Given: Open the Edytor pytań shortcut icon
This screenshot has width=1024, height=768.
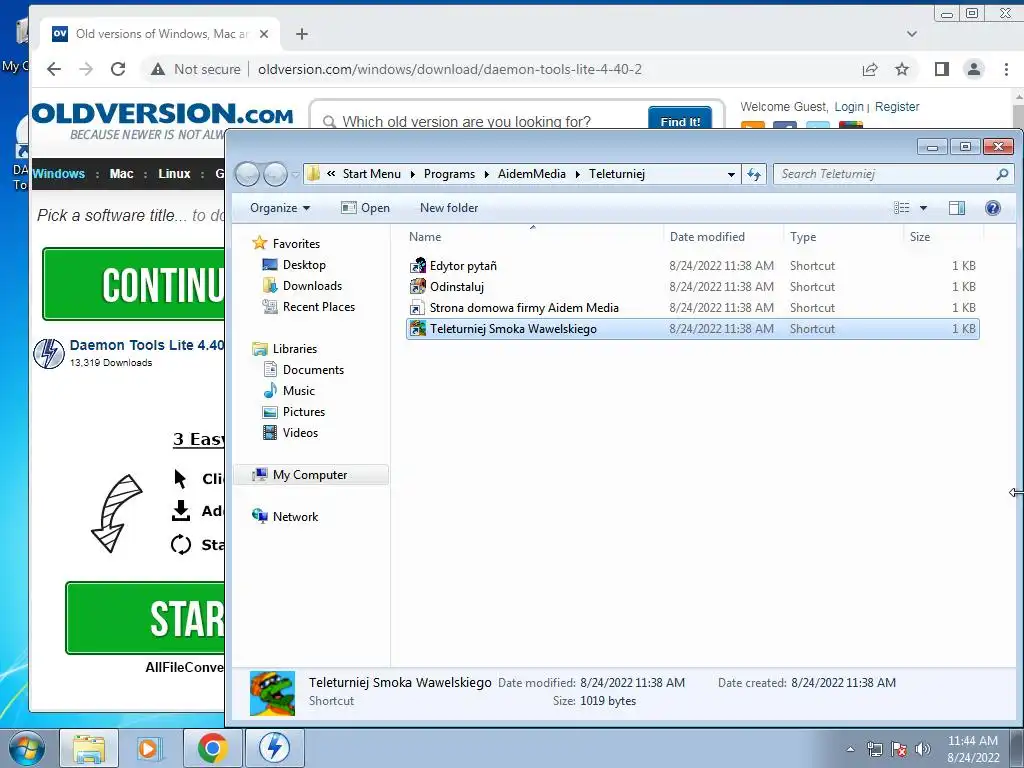Looking at the screenshot, I should (417, 266).
